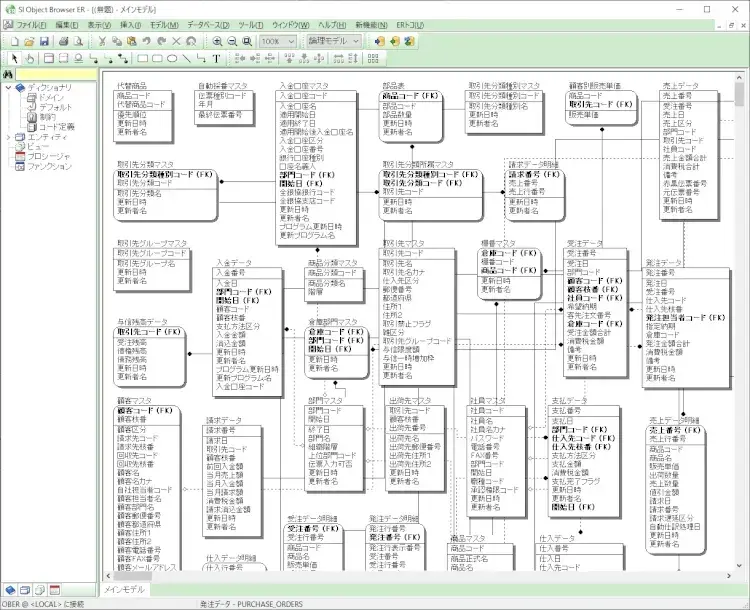Select the hand pan tool
Image resolution: width=750 pixels, height=610 pixels.
30,59
